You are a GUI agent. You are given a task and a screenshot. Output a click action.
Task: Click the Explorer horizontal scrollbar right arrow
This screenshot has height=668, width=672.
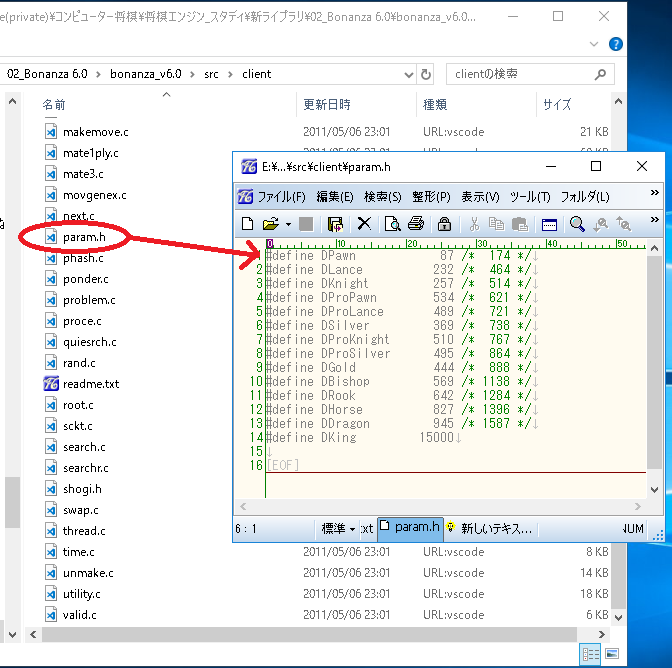point(601,634)
